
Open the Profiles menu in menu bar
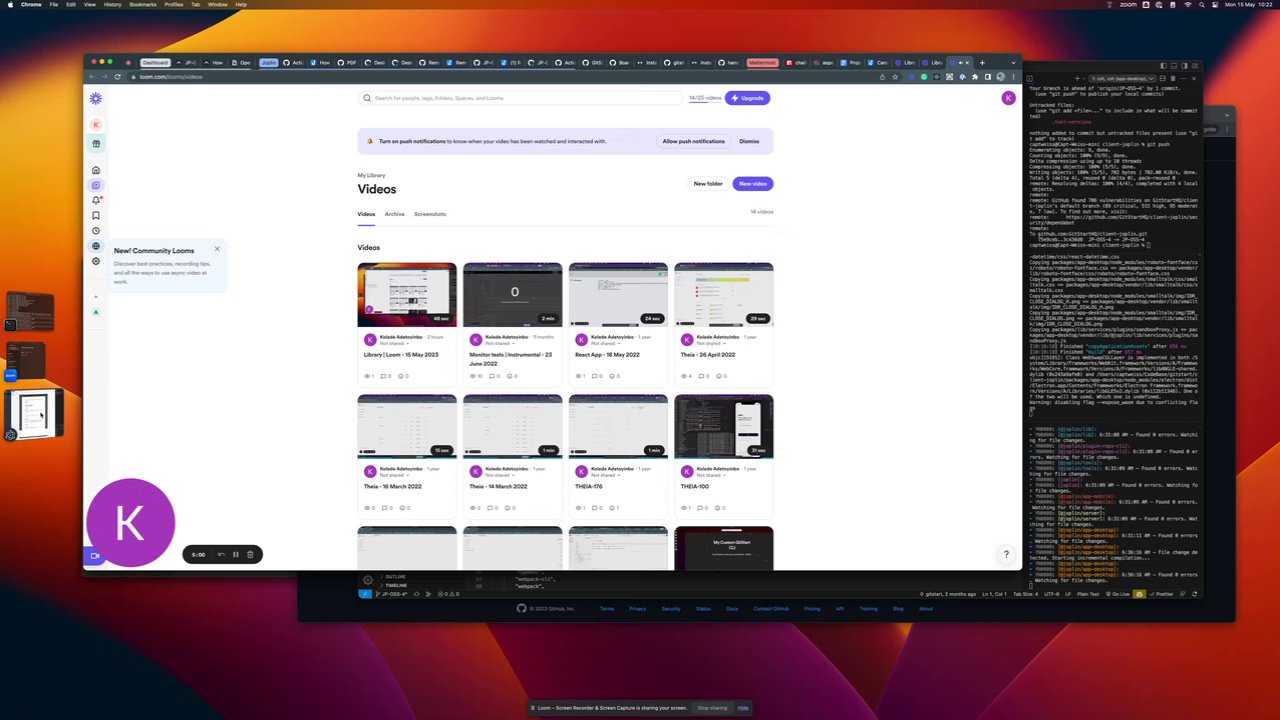[x=174, y=4]
